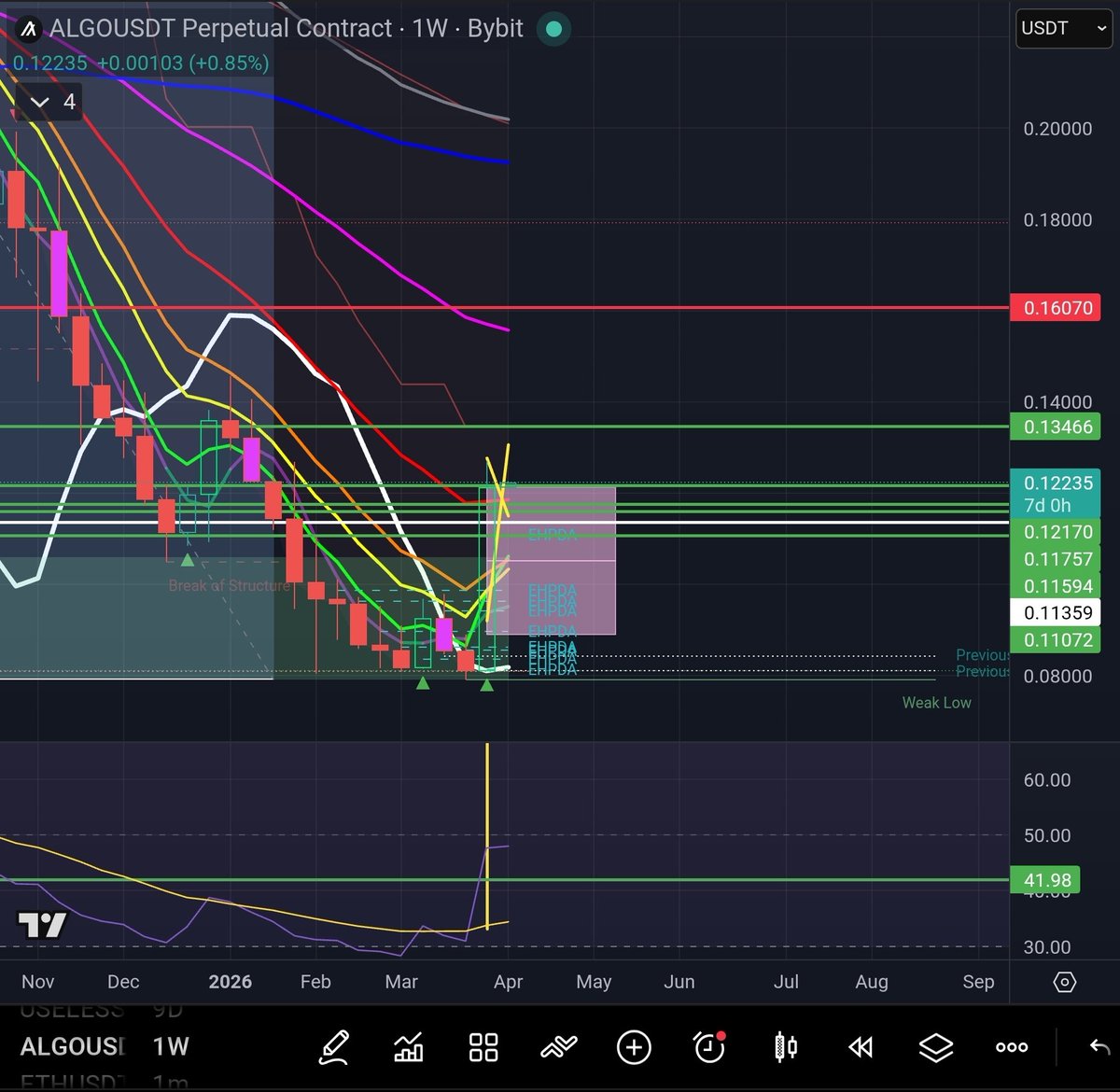Click the Break of Structure label

tap(229, 585)
